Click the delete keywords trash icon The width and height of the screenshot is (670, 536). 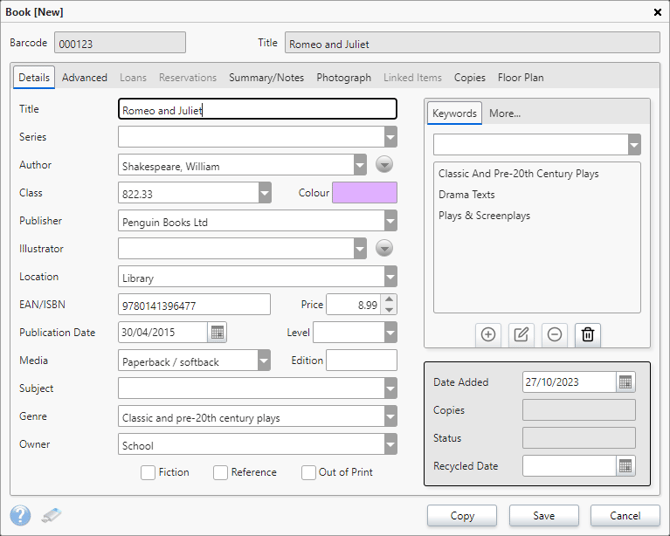click(x=588, y=334)
